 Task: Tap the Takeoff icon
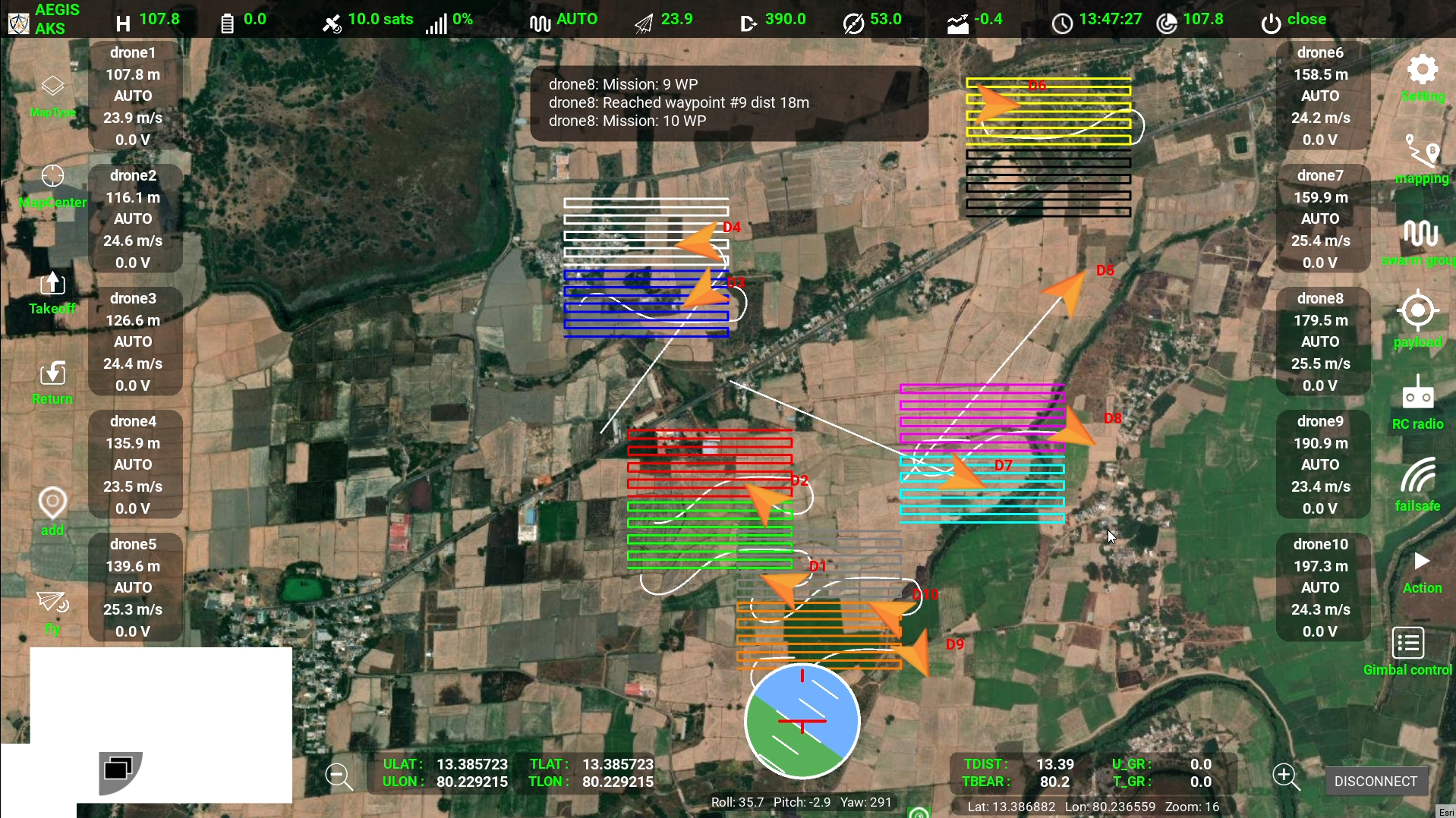click(52, 284)
